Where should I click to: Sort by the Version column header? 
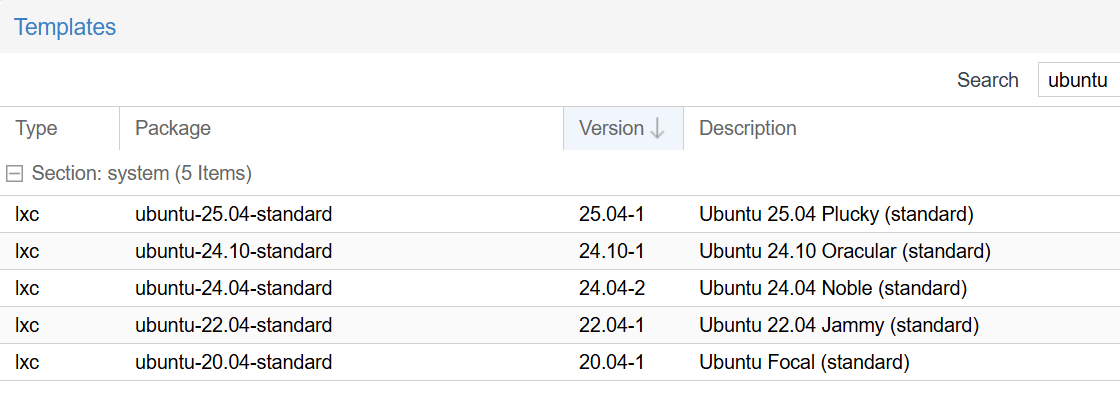coord(623,128)
